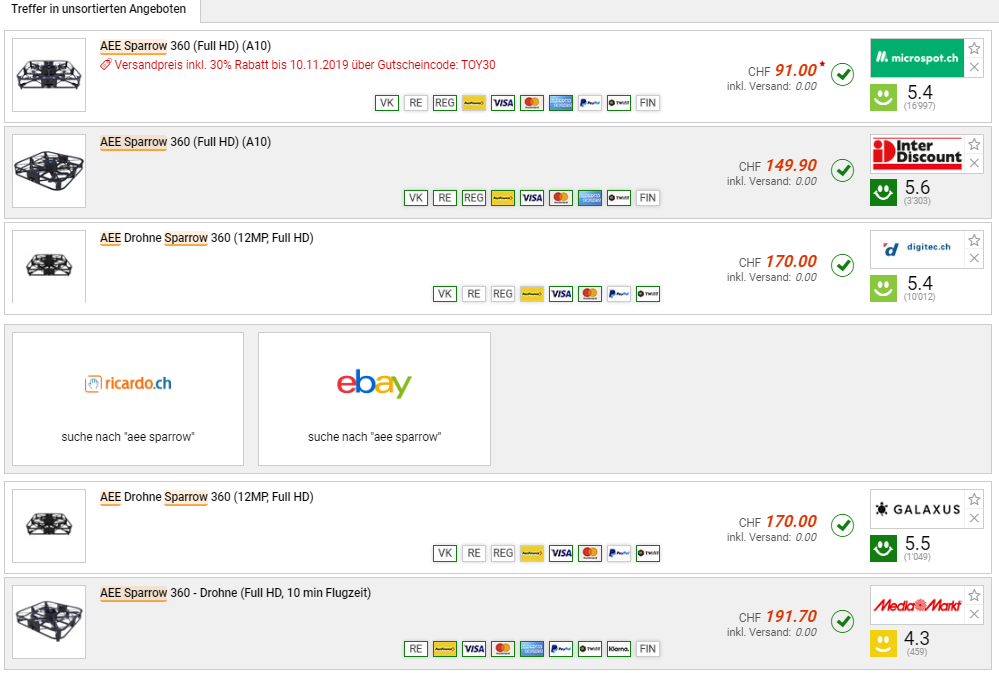Click the Klarna payment icon in MediaMarkt offer
This screenshot has width=999, height=673.
618,649
